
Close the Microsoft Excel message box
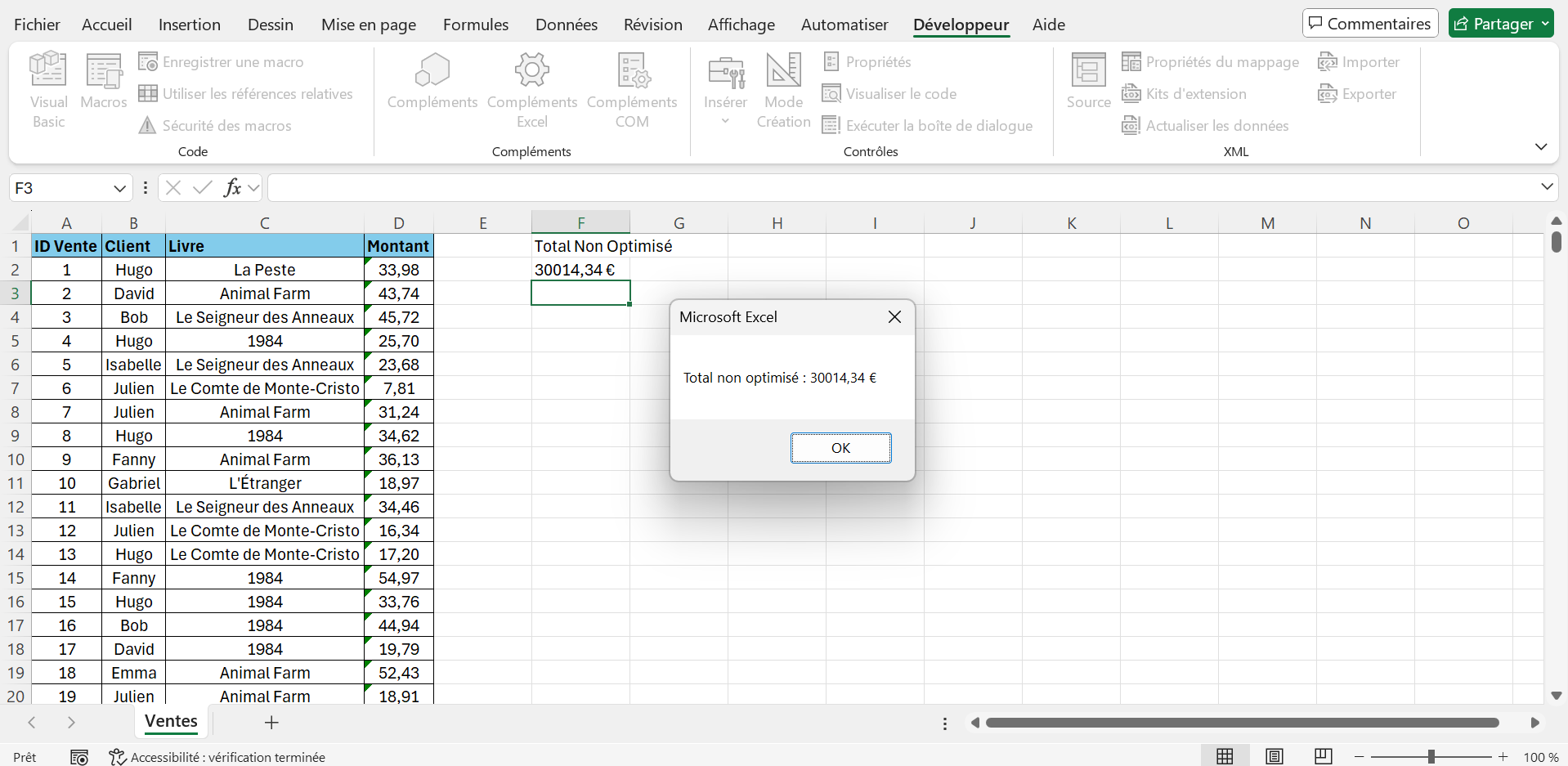[894, 317]
